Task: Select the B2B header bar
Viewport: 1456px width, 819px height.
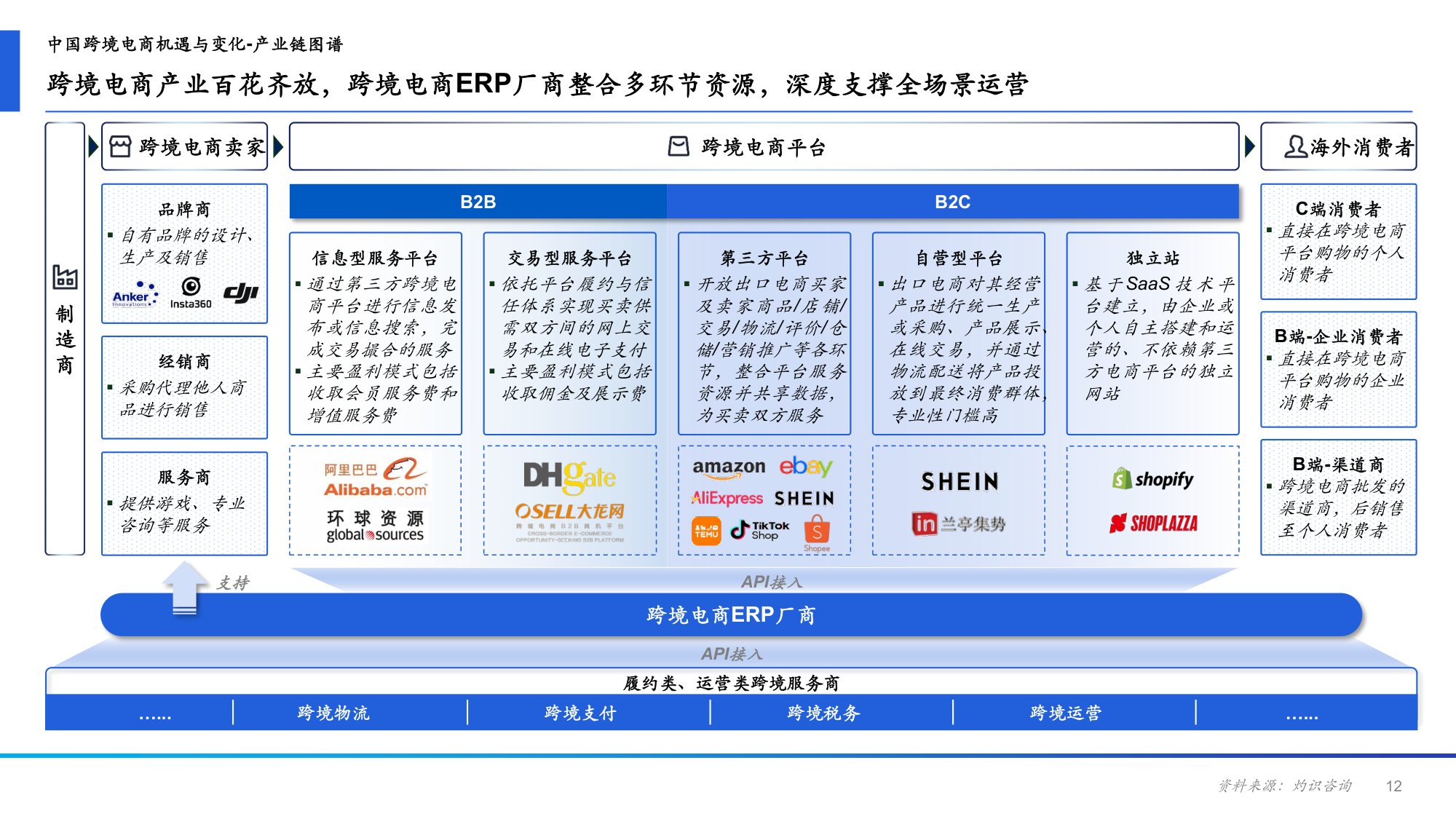Action: coord(478,202)
